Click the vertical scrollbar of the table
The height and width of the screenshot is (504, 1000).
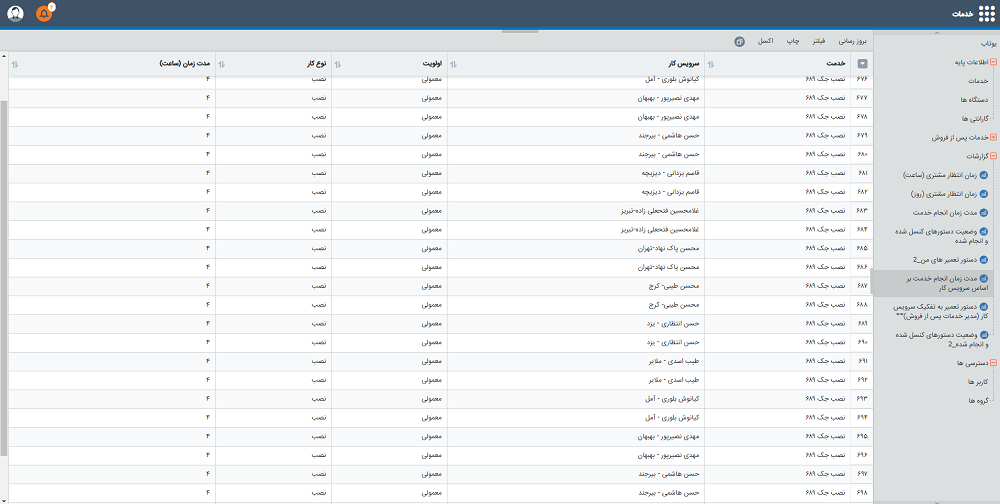pos(4,278)
